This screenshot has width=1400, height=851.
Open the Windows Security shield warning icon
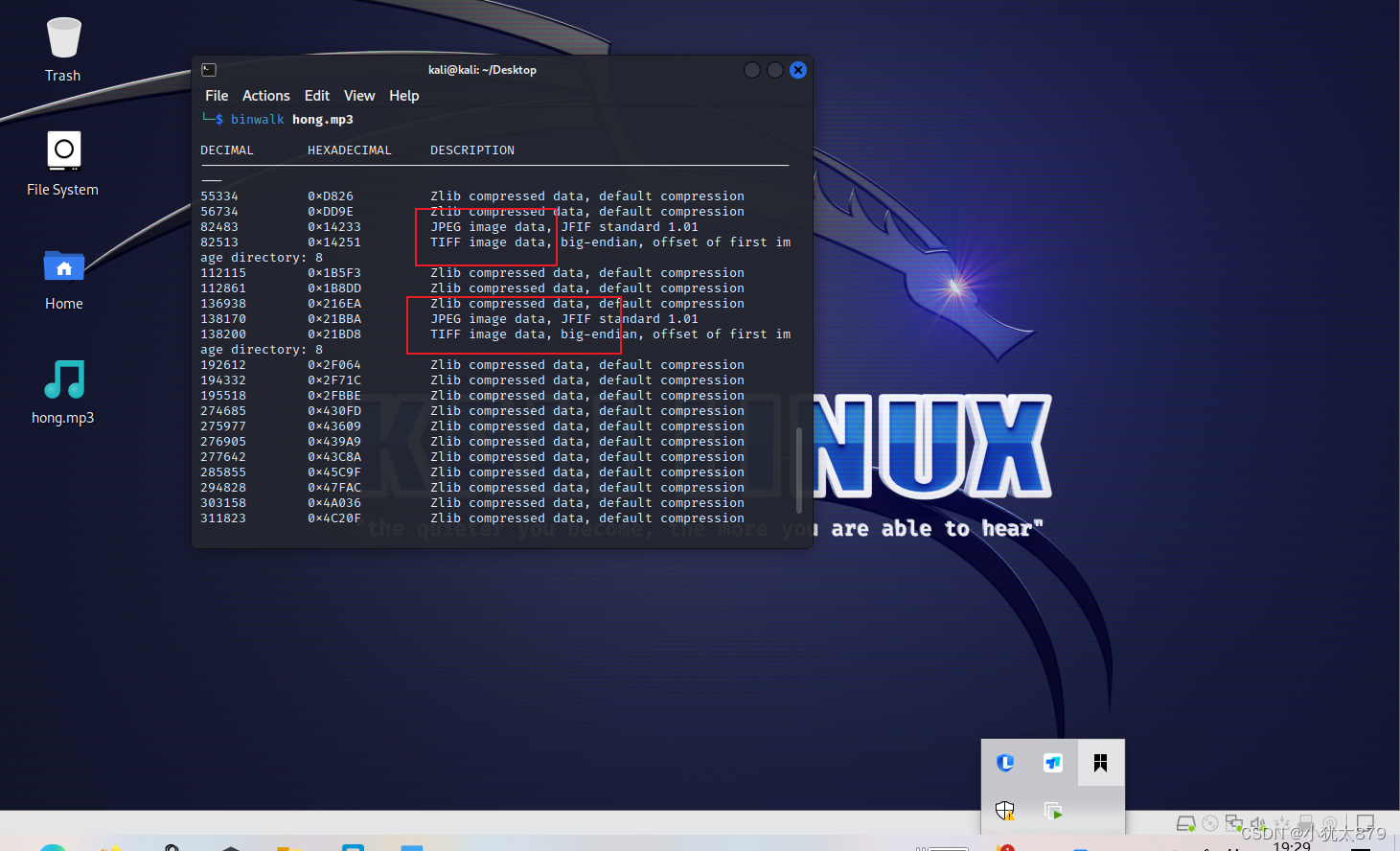(1005, 811)
